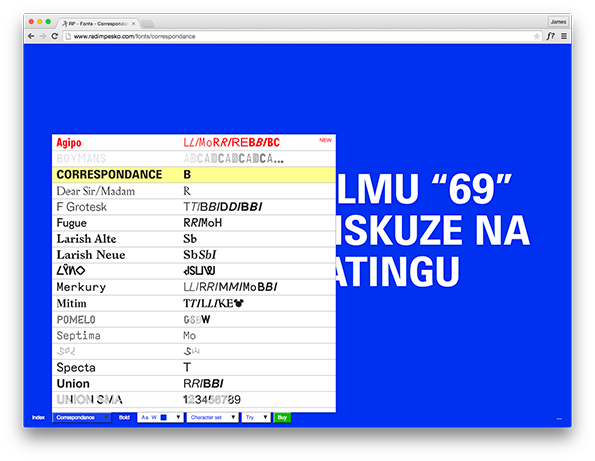The height and width of the screenshot is (461, 595).
Task: Open the Character set dropdown
Action: 212,417
